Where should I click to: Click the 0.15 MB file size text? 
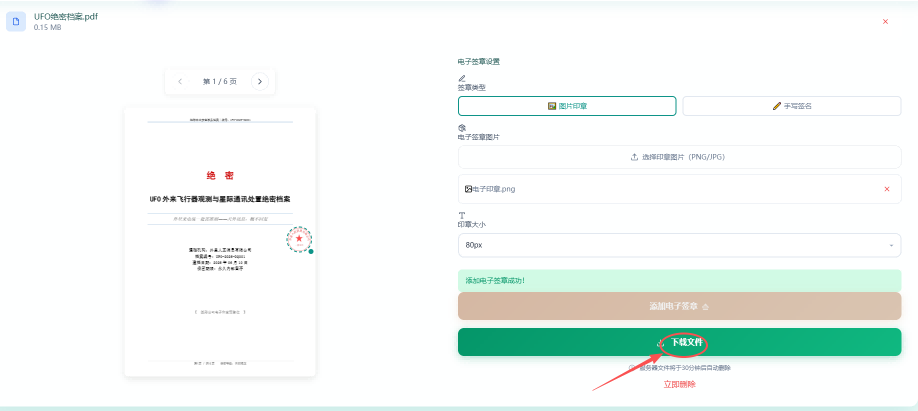[x=47, y=27]
